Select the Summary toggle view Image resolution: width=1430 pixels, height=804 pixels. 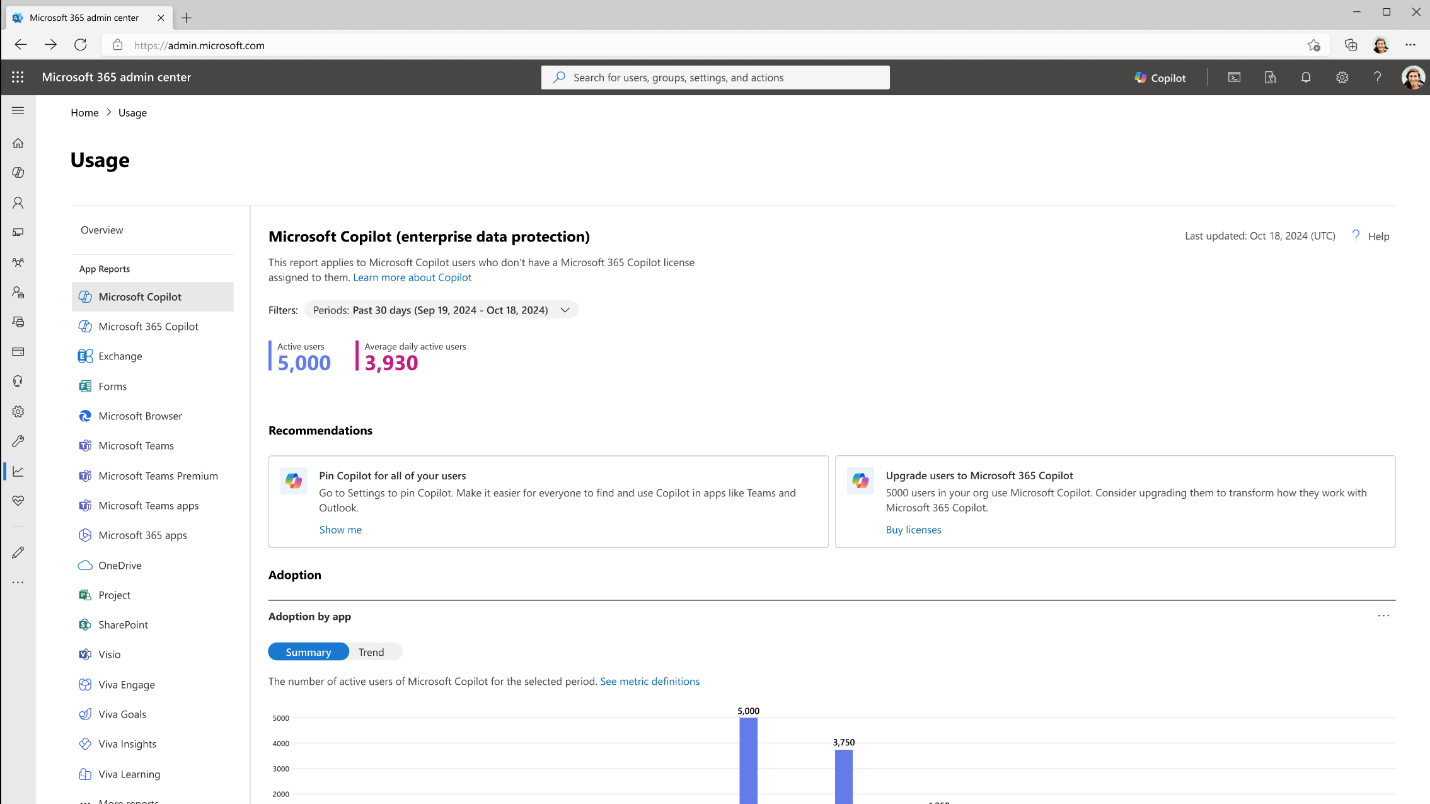[308, 652]
